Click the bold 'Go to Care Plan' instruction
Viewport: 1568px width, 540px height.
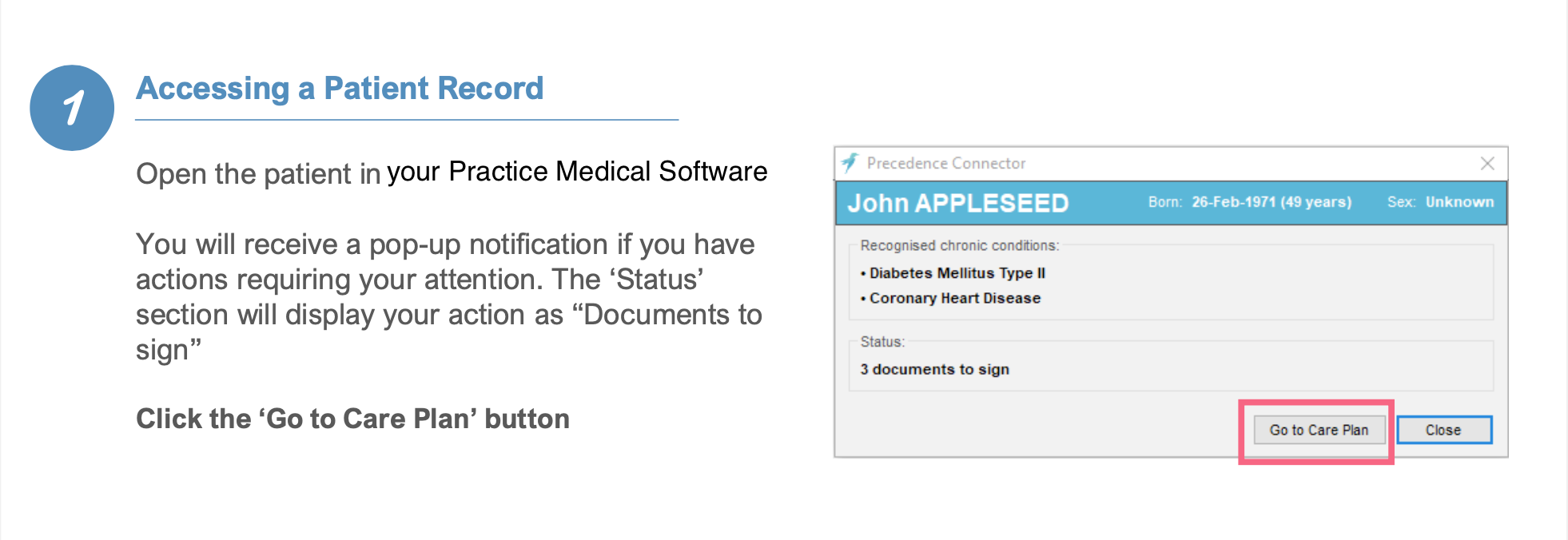click(x=352, y=419)
